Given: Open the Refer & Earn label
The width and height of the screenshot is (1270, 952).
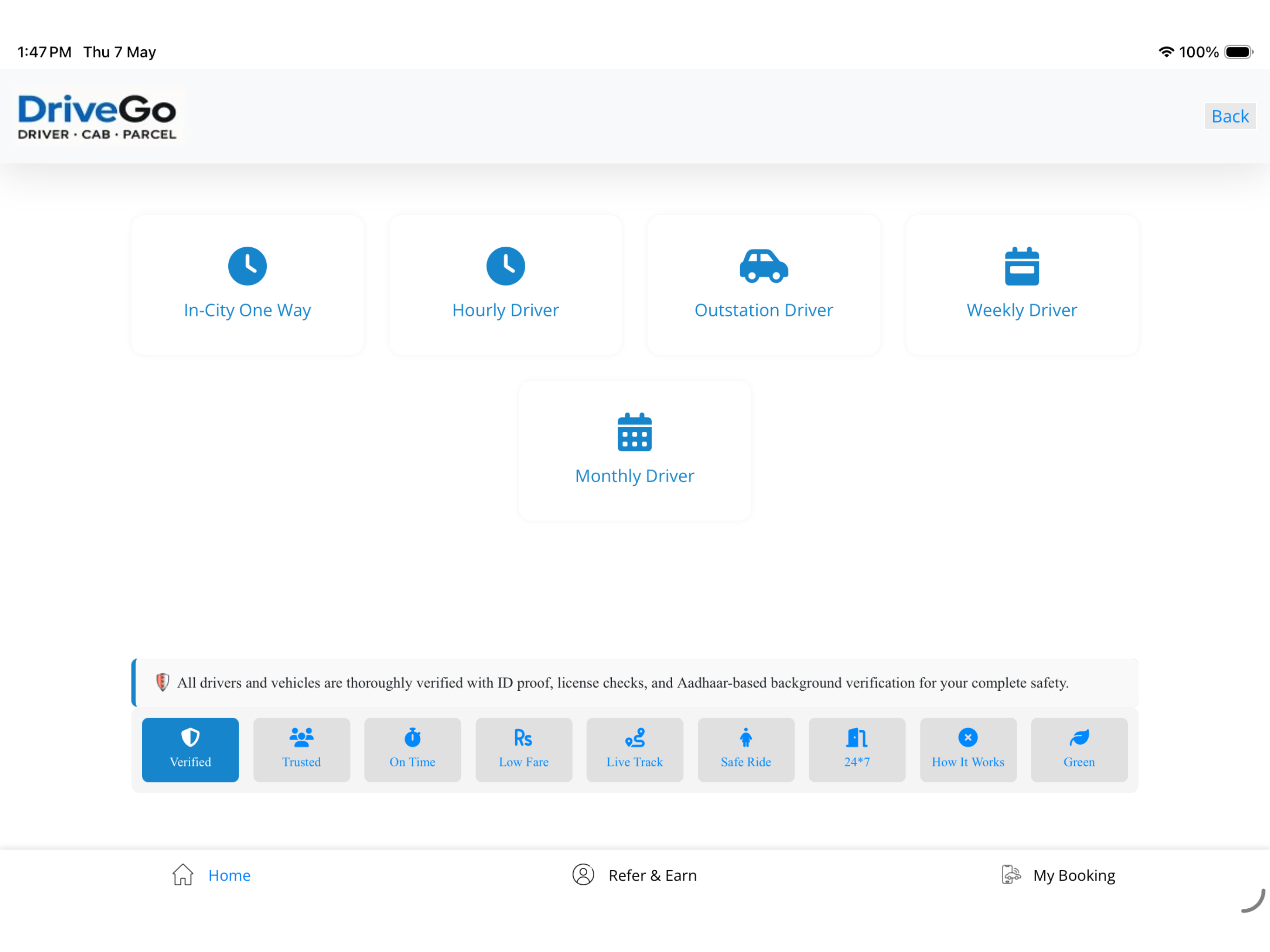Looking at the screenshot, I should 652,876.
